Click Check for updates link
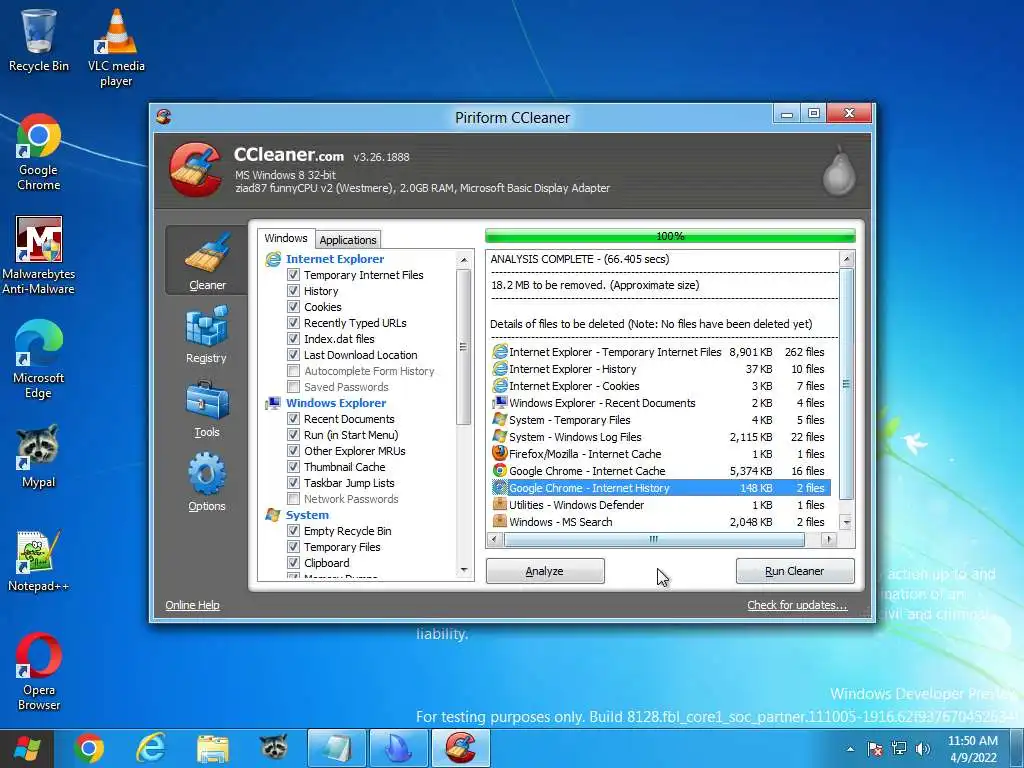The width and height of the screenshot is (1024, 768). (x=797, y=605)
